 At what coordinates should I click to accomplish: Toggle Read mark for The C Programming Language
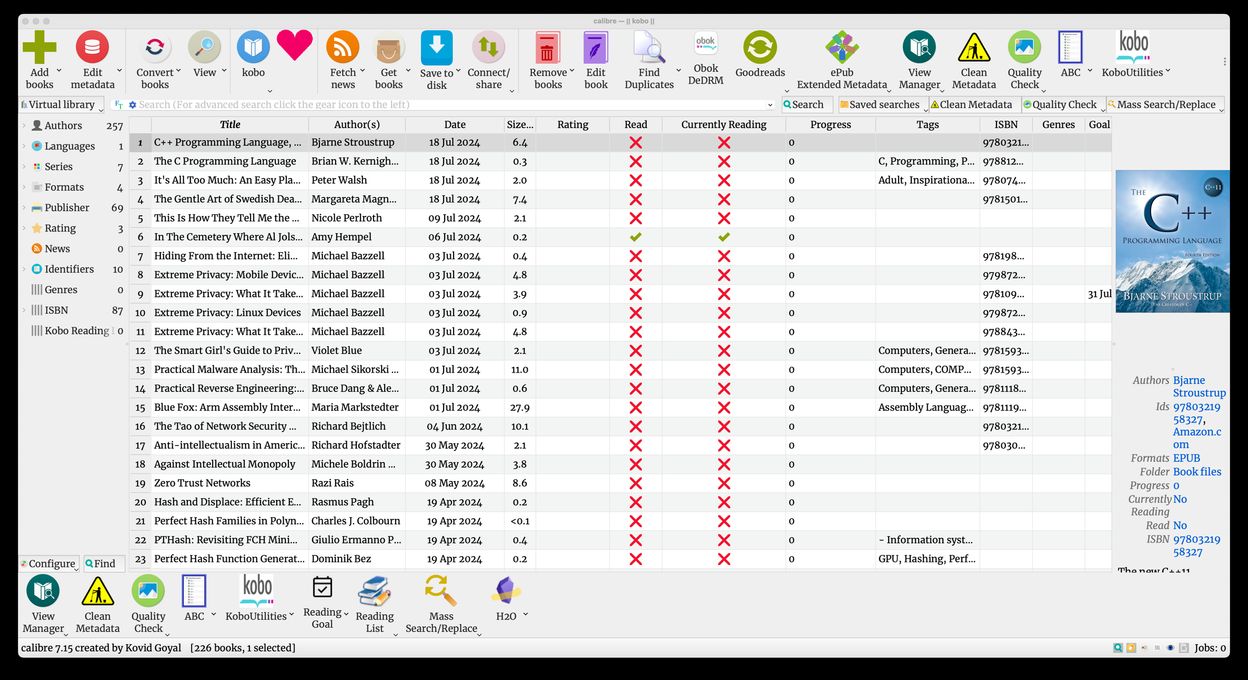click(x=635, y=161)
